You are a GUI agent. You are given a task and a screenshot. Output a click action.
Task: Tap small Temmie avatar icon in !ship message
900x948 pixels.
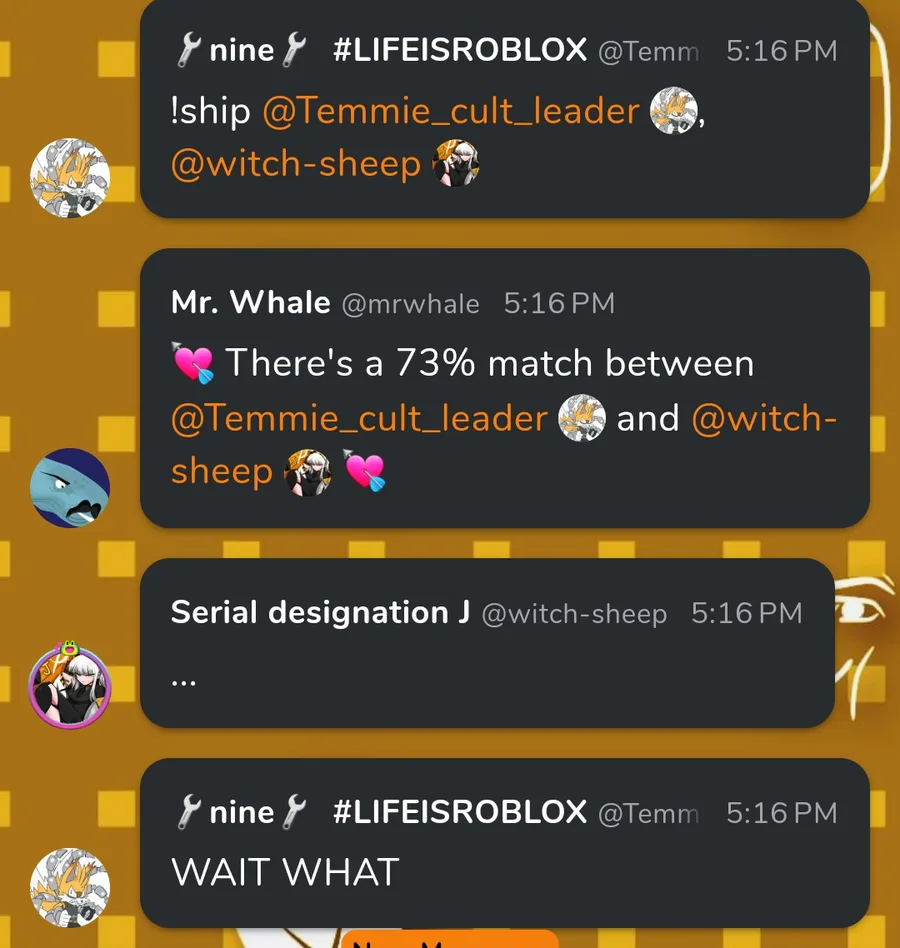tap(673, 111)
